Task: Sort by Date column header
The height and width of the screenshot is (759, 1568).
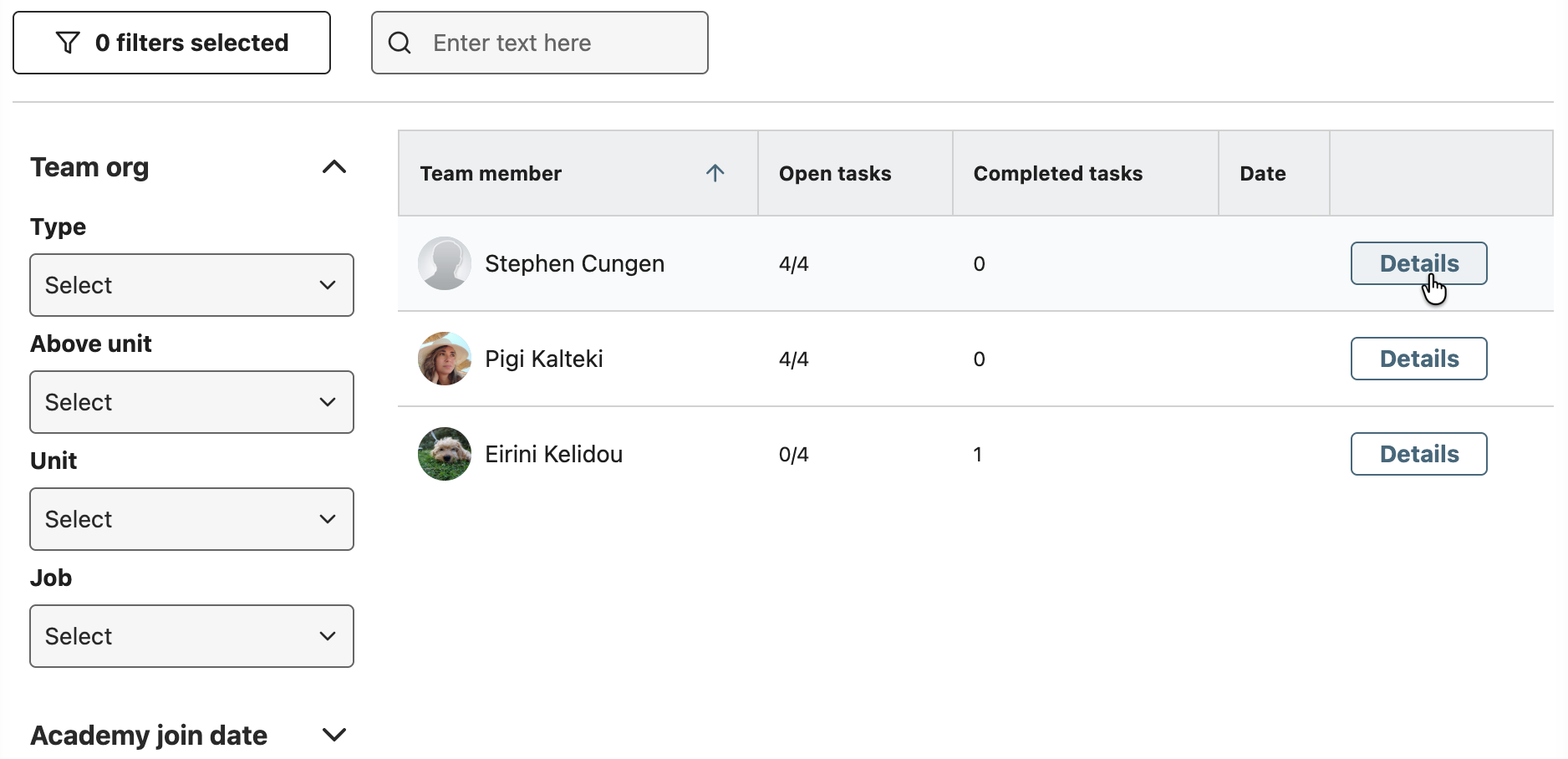Action: 1262,173
